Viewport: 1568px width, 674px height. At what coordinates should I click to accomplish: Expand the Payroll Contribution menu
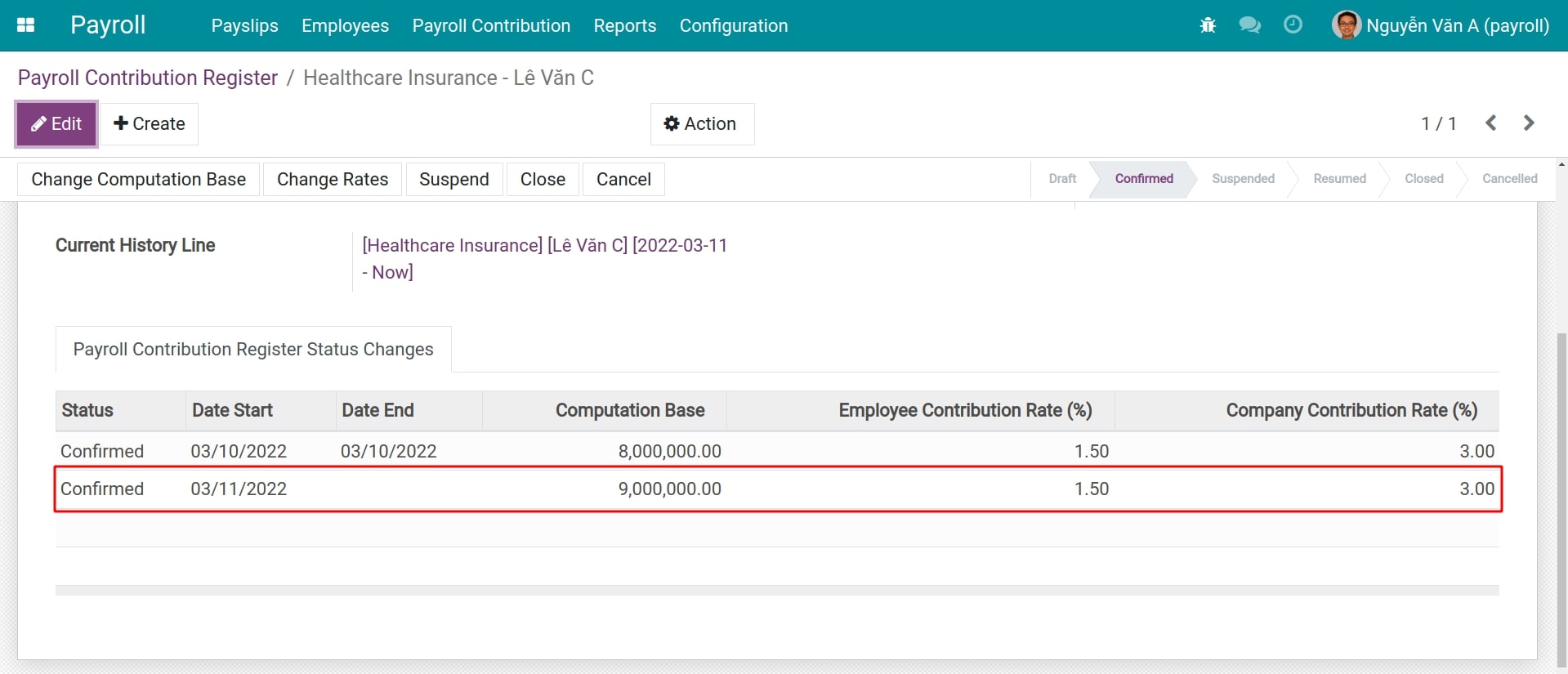pyautogui.click(x=491, y=26)
